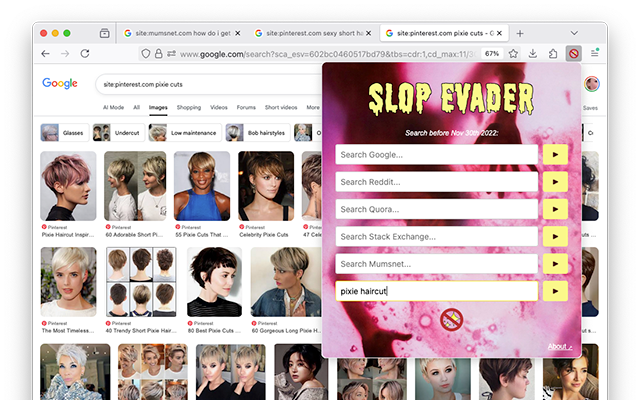Screen dimensions: 640x400
Task: Select the AI Mode search tab
Action: pos(113,107)
